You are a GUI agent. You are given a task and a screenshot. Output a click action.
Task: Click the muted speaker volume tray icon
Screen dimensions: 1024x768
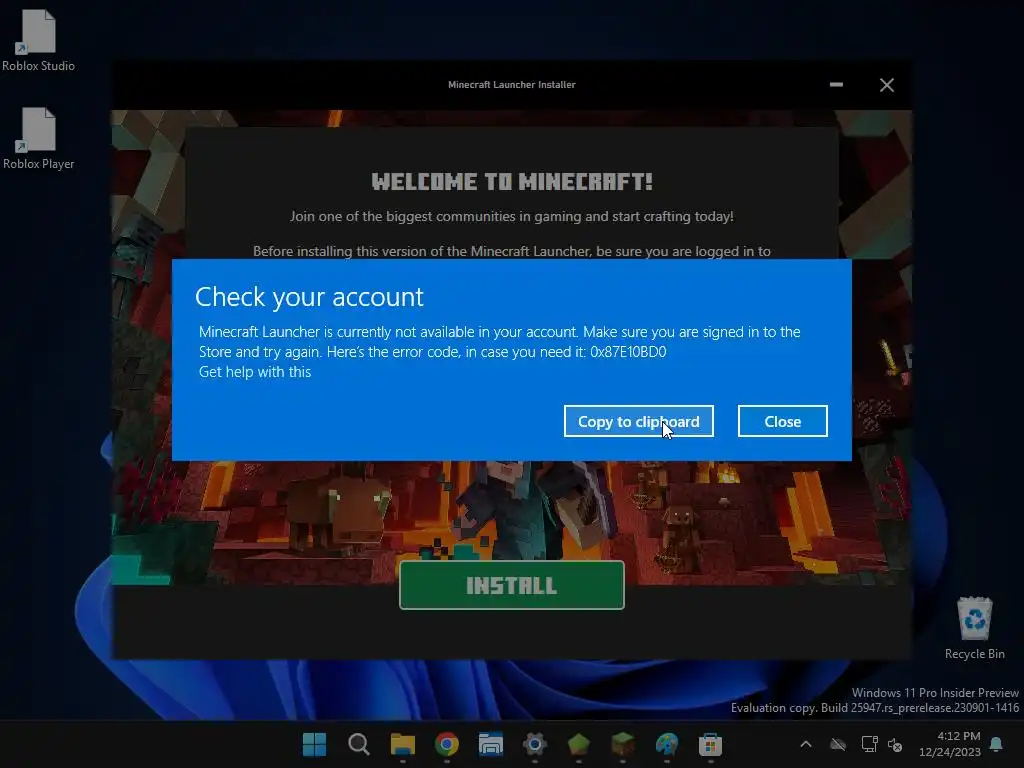[895, 744]
